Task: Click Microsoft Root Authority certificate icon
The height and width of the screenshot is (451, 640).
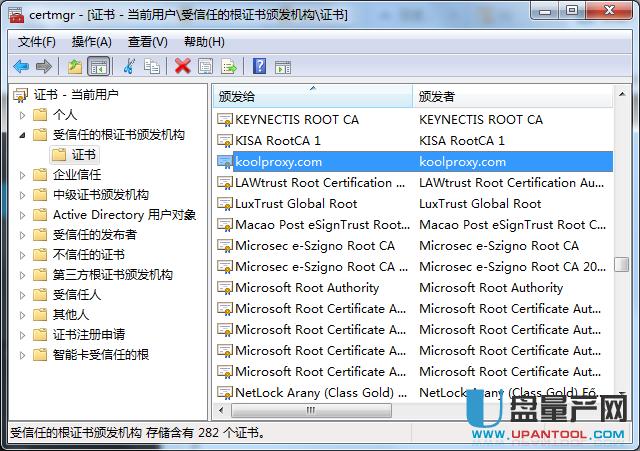Action: (x=225, y=288)
